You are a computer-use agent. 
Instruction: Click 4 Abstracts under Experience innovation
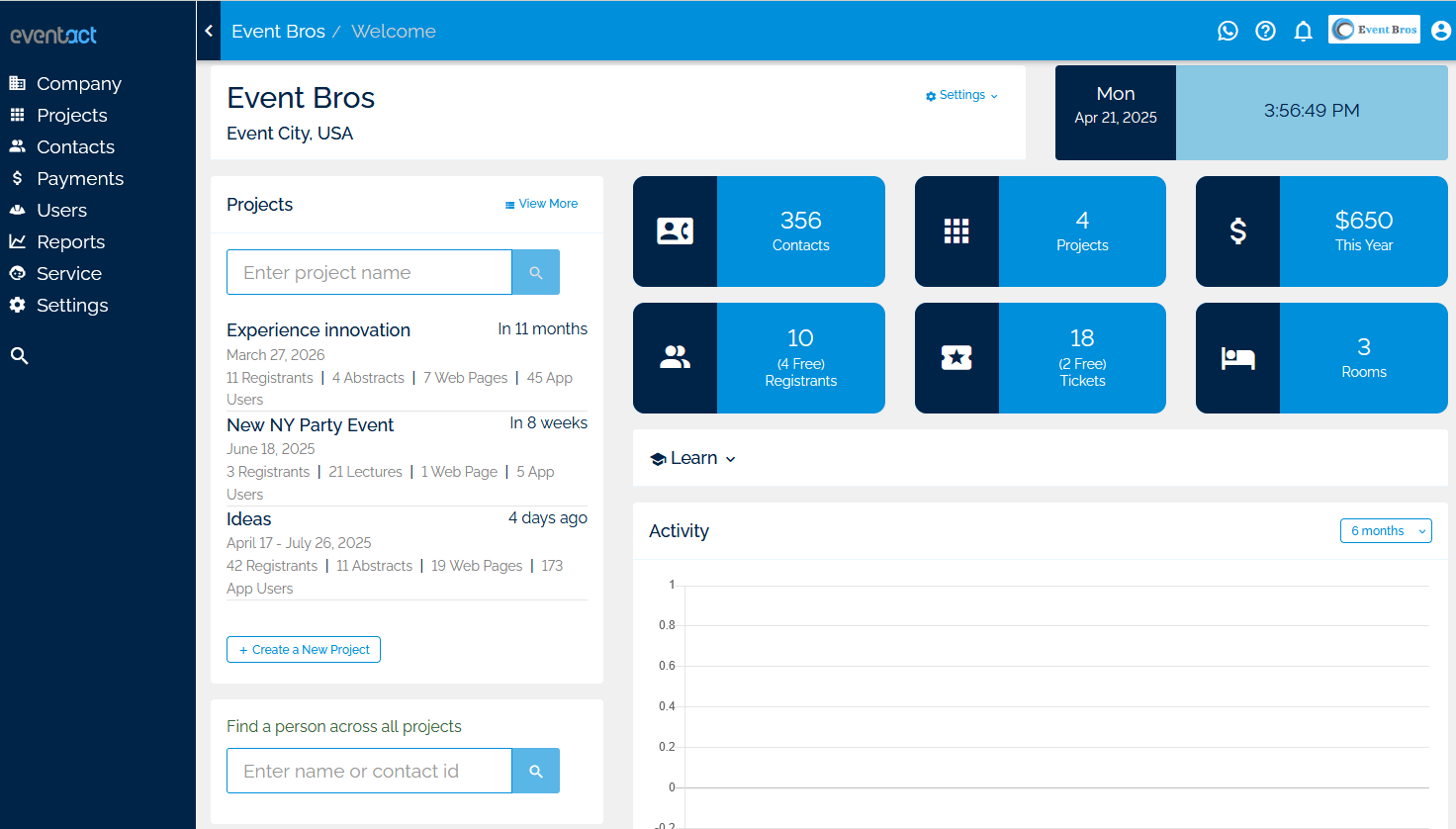(368, 378)
